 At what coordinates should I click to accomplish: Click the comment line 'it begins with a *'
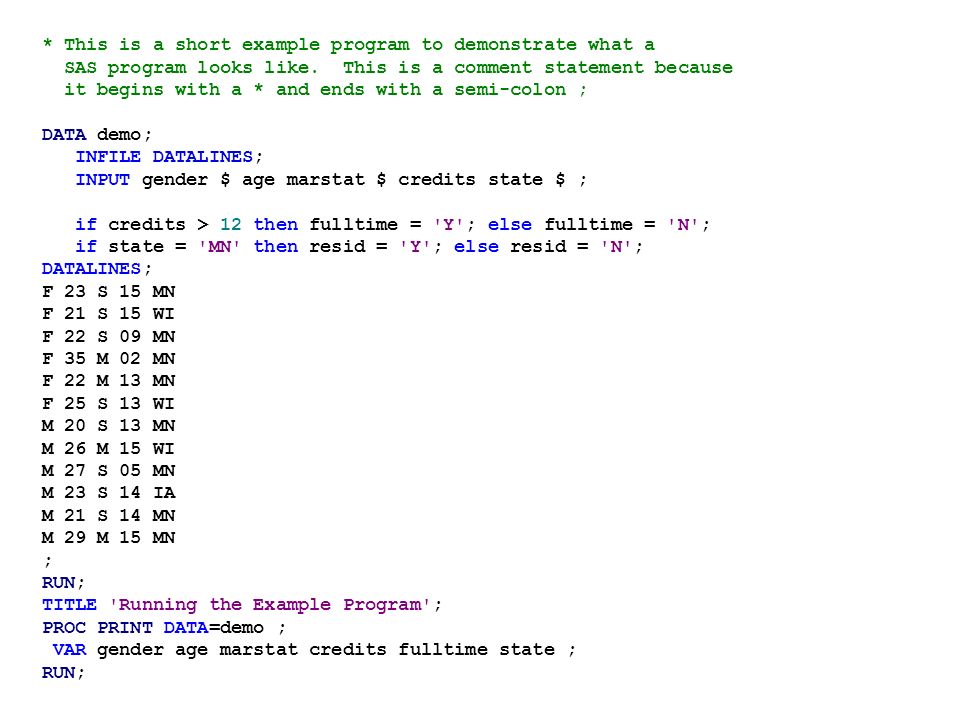(325, 90)
